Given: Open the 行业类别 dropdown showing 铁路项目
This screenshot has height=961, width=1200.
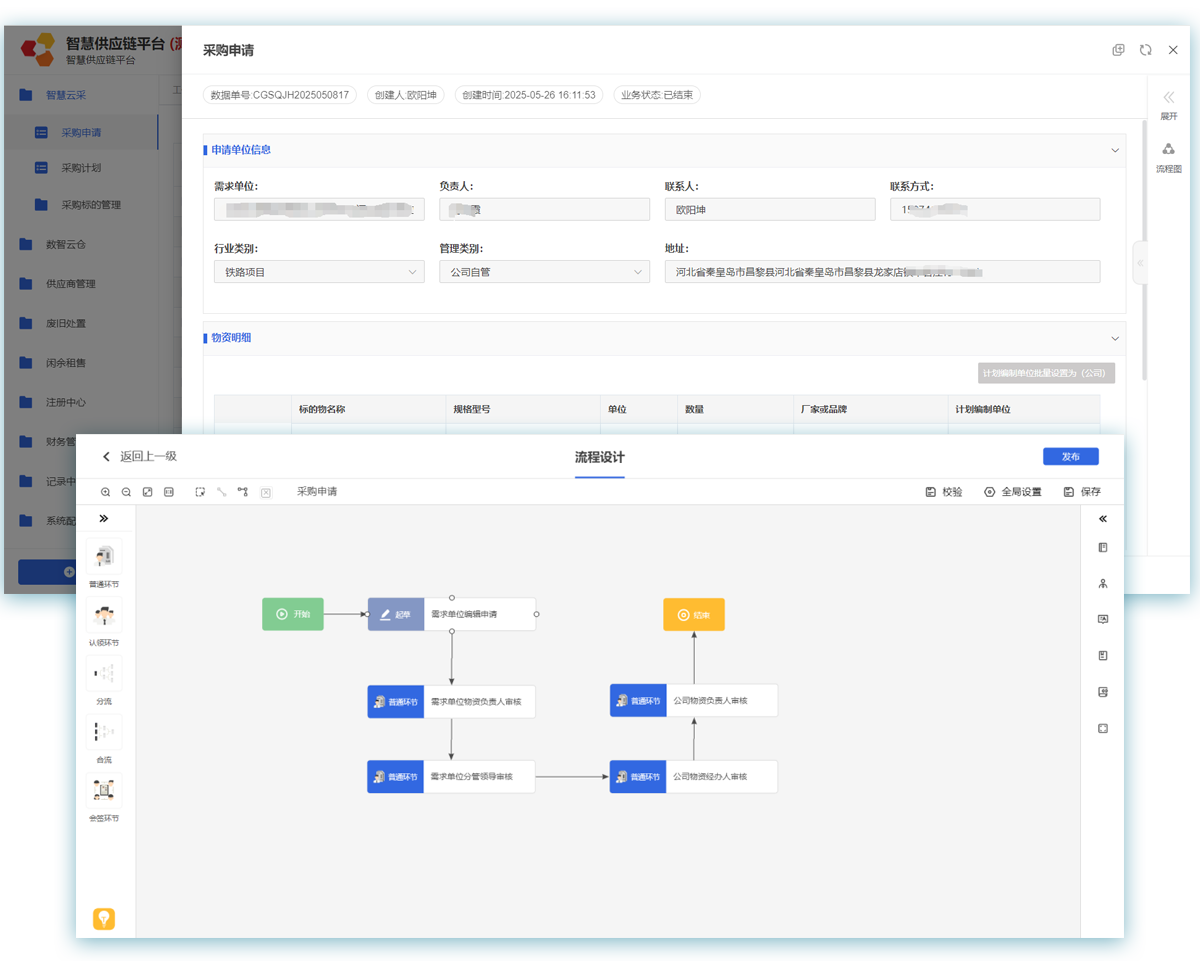Looking at the screenshot, I should pyautogui.click(x=319, y=272).
